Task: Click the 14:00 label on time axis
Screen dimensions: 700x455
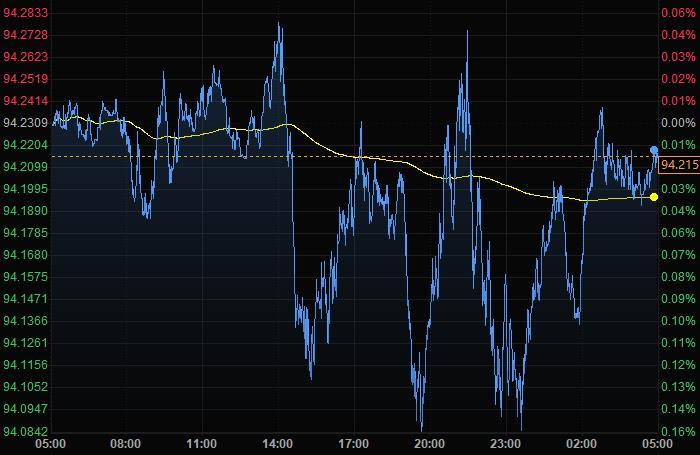Action: [x=278, y=443]
